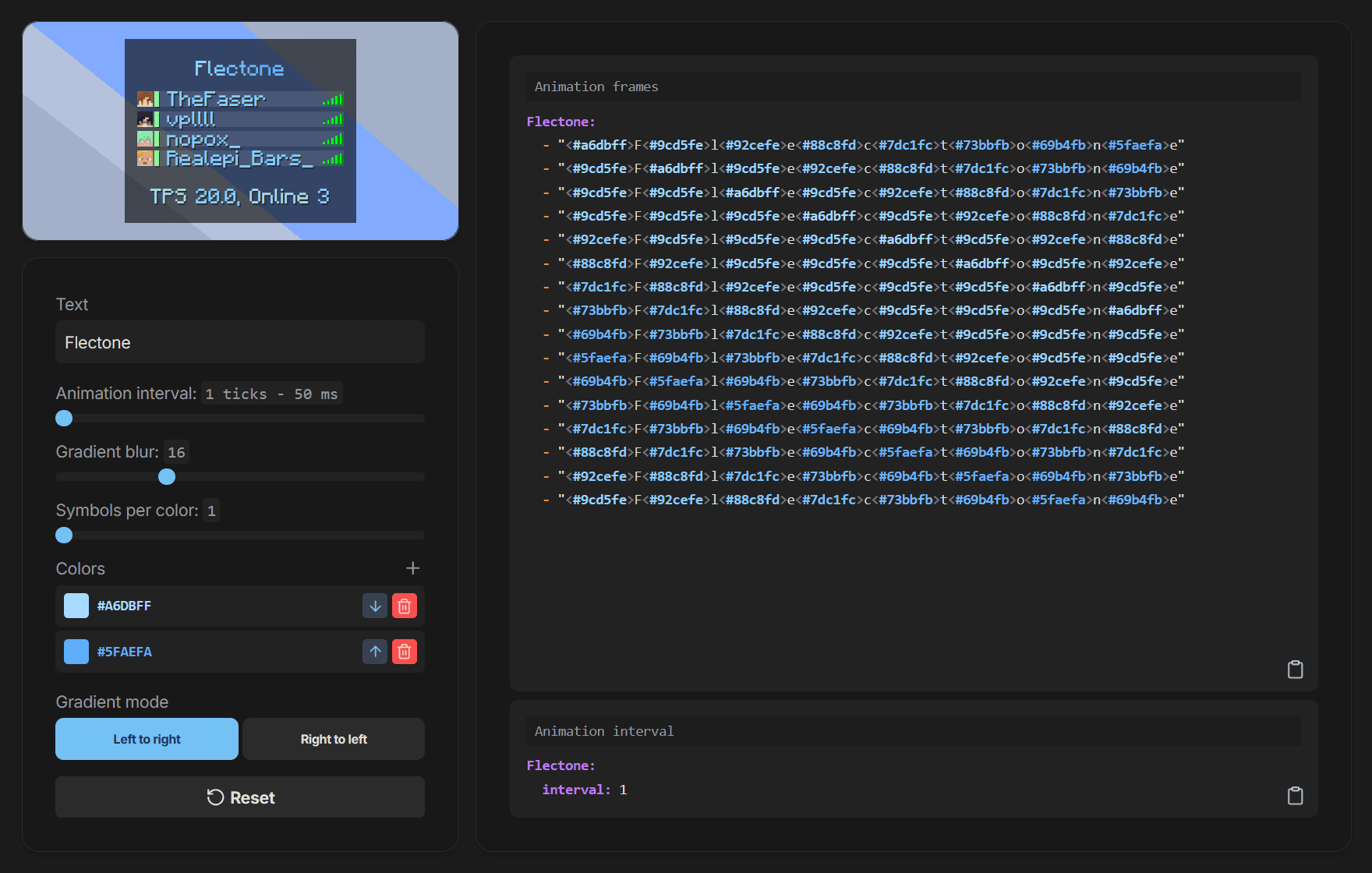Click the #A6DBFF hex code text

click(124, 606)
